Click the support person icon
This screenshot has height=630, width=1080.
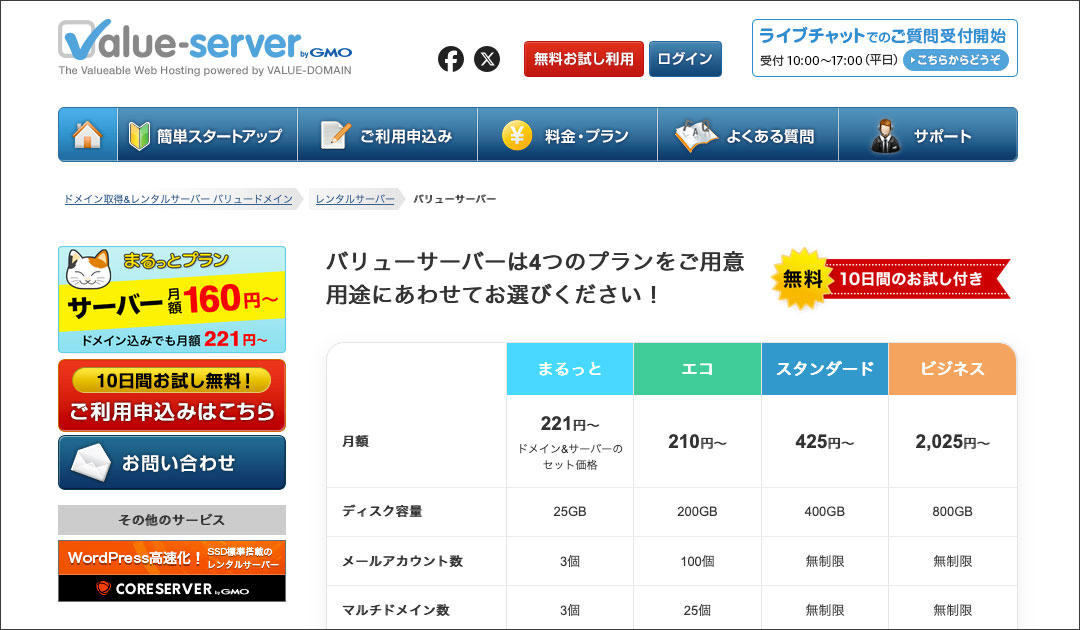886,136
